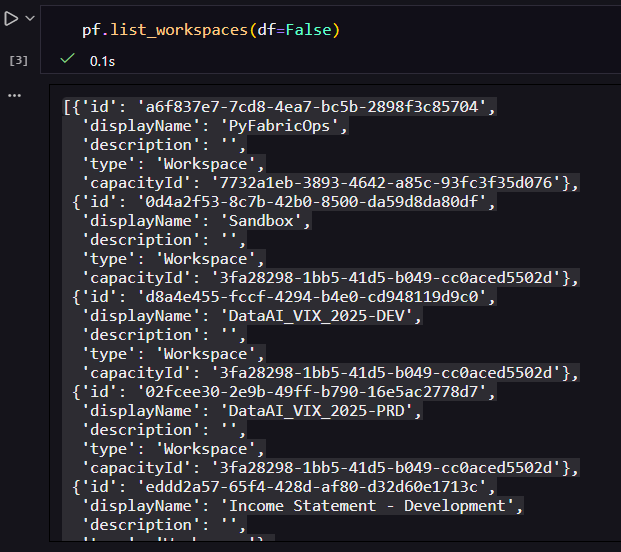Image resolution: width=621 pixels, height=552 pixels.
Task: Click the 'PyFabricOps' displayName value
Action: pyautogui.click(x=266, y=125)
